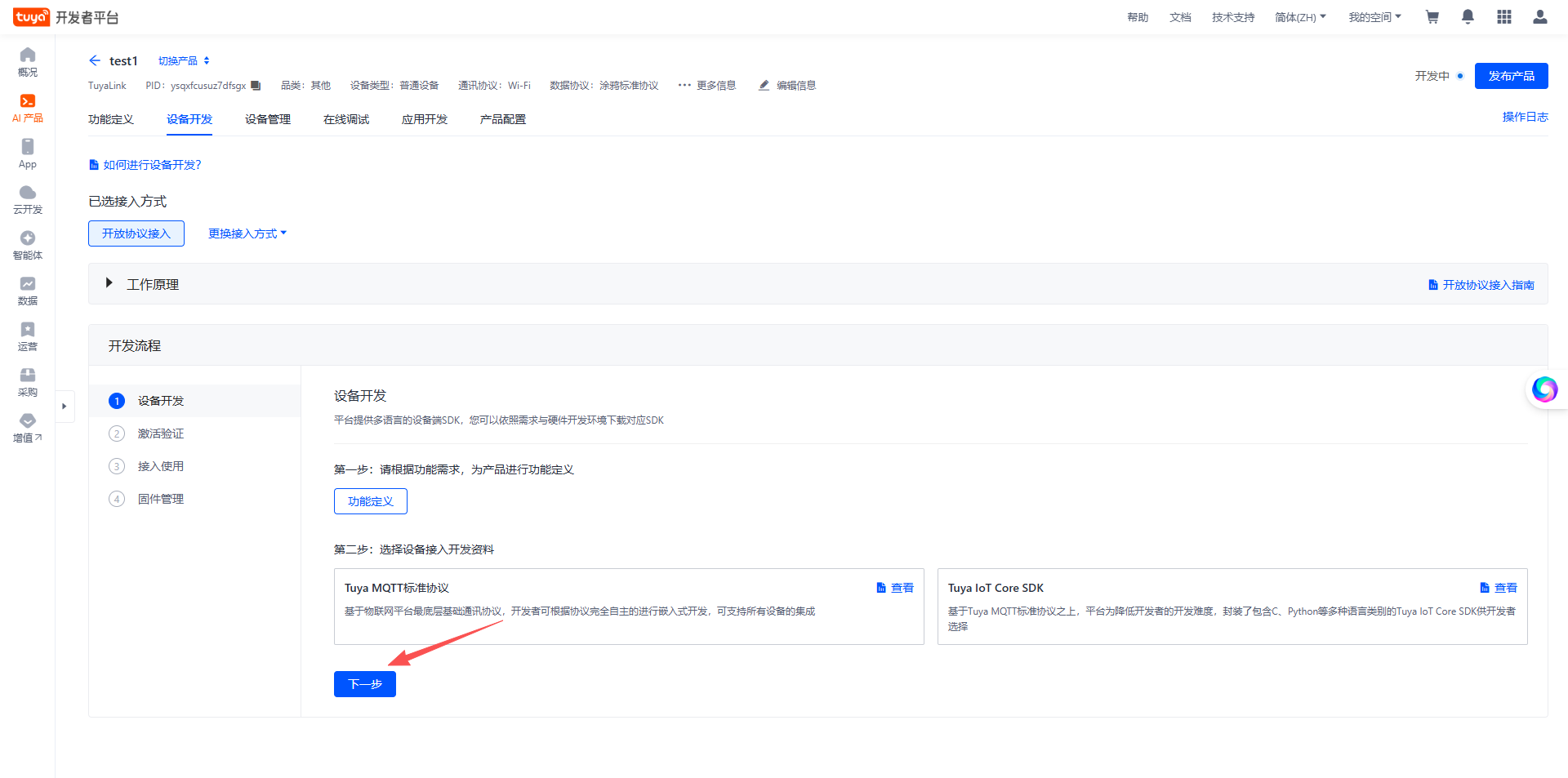Select step 2 激活验证 in flow
The height and width of the screenshot is (778, 1568).
194,433
